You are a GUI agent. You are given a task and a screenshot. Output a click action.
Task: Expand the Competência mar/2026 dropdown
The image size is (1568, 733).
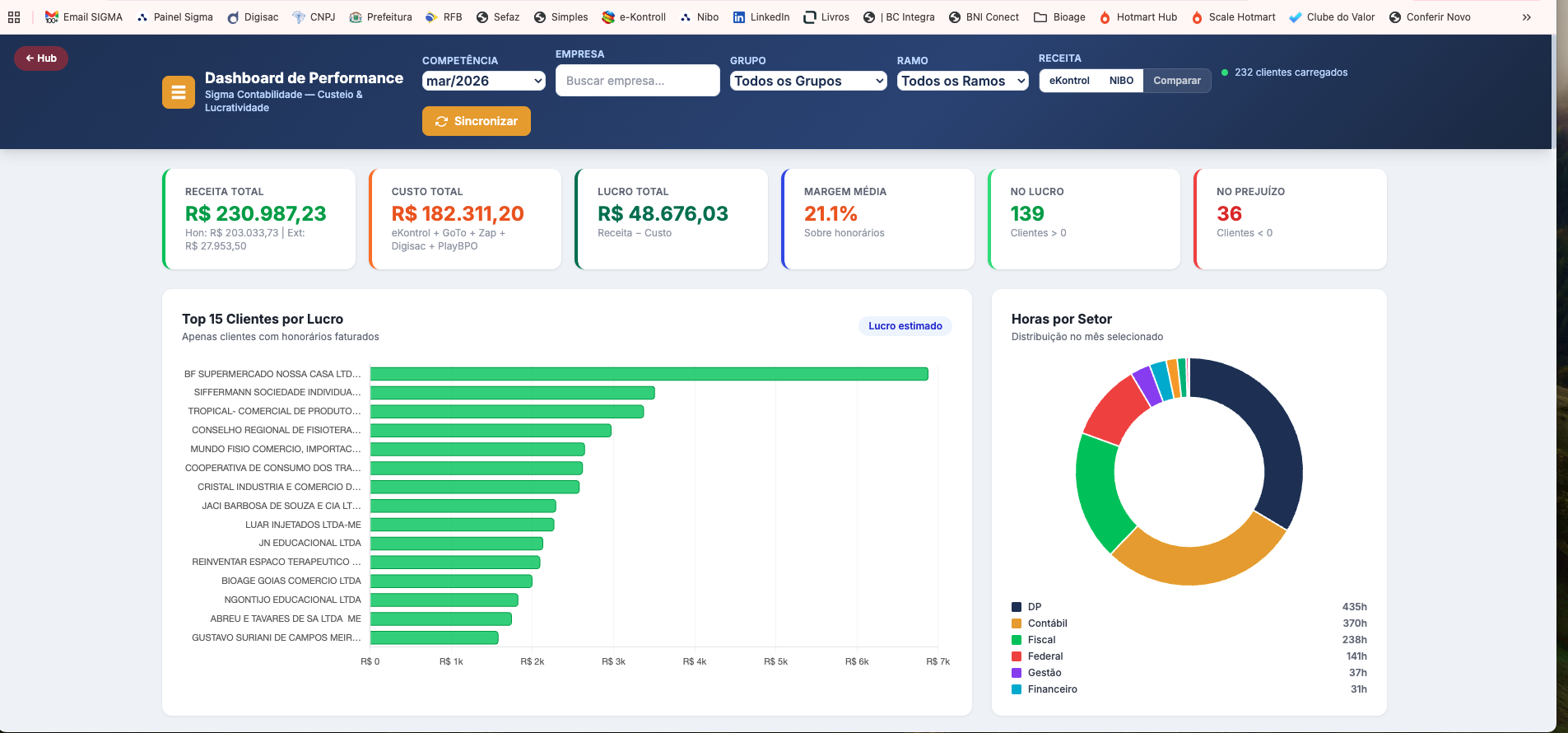pyautogui.click(x=484, y=81)
